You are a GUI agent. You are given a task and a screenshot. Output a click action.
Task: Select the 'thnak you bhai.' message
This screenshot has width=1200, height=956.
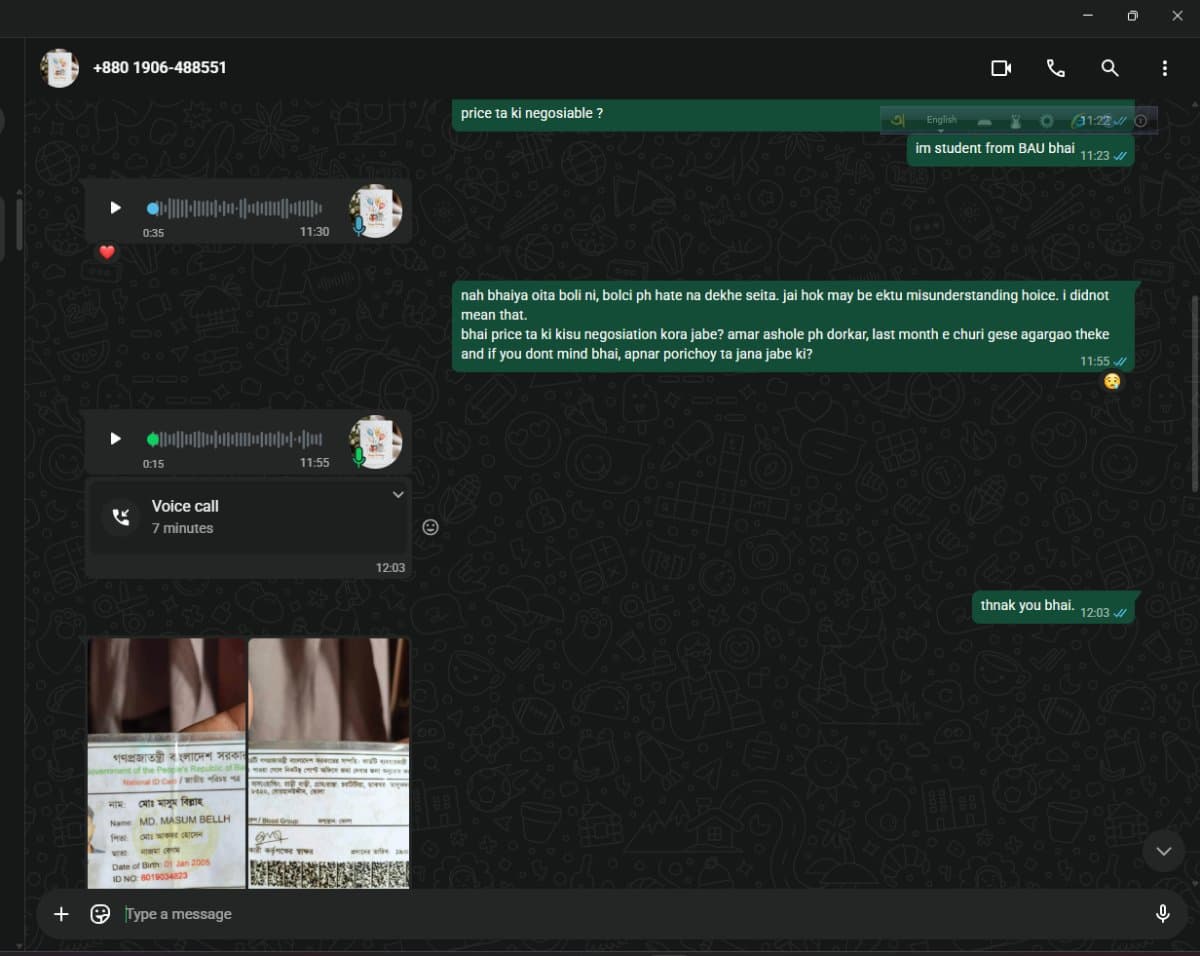coord(1054,607)
